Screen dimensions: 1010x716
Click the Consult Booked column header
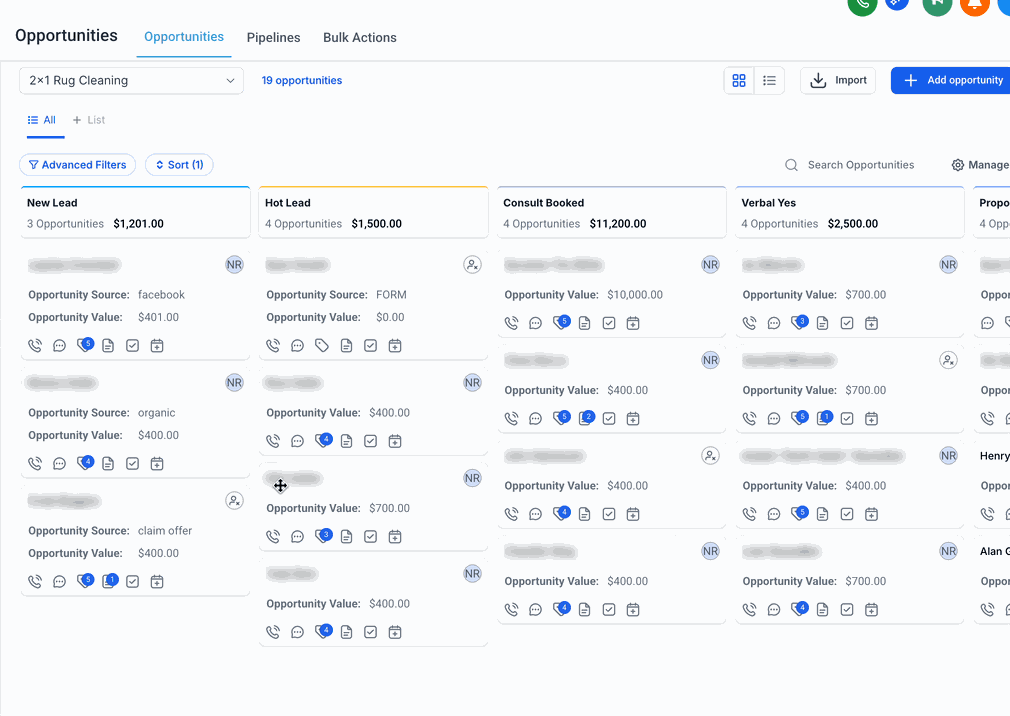tap(612, 212)
